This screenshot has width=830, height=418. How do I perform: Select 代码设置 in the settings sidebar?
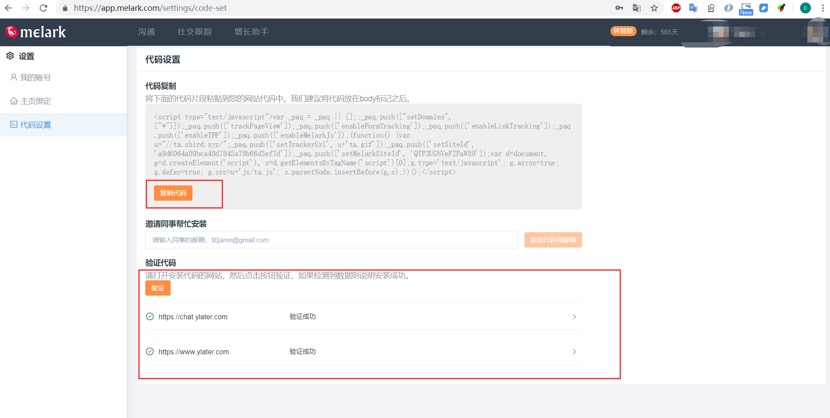click(x=63, y=125)
